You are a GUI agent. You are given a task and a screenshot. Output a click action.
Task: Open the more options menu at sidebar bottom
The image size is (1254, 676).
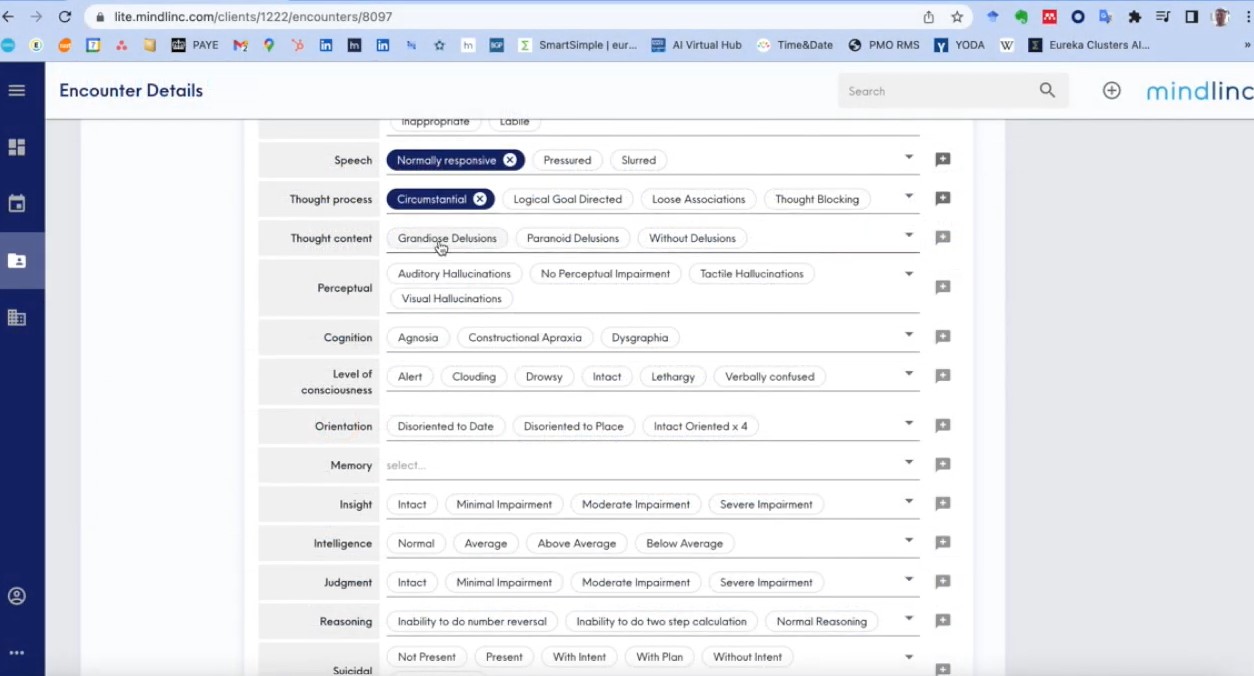click(17, 652)
